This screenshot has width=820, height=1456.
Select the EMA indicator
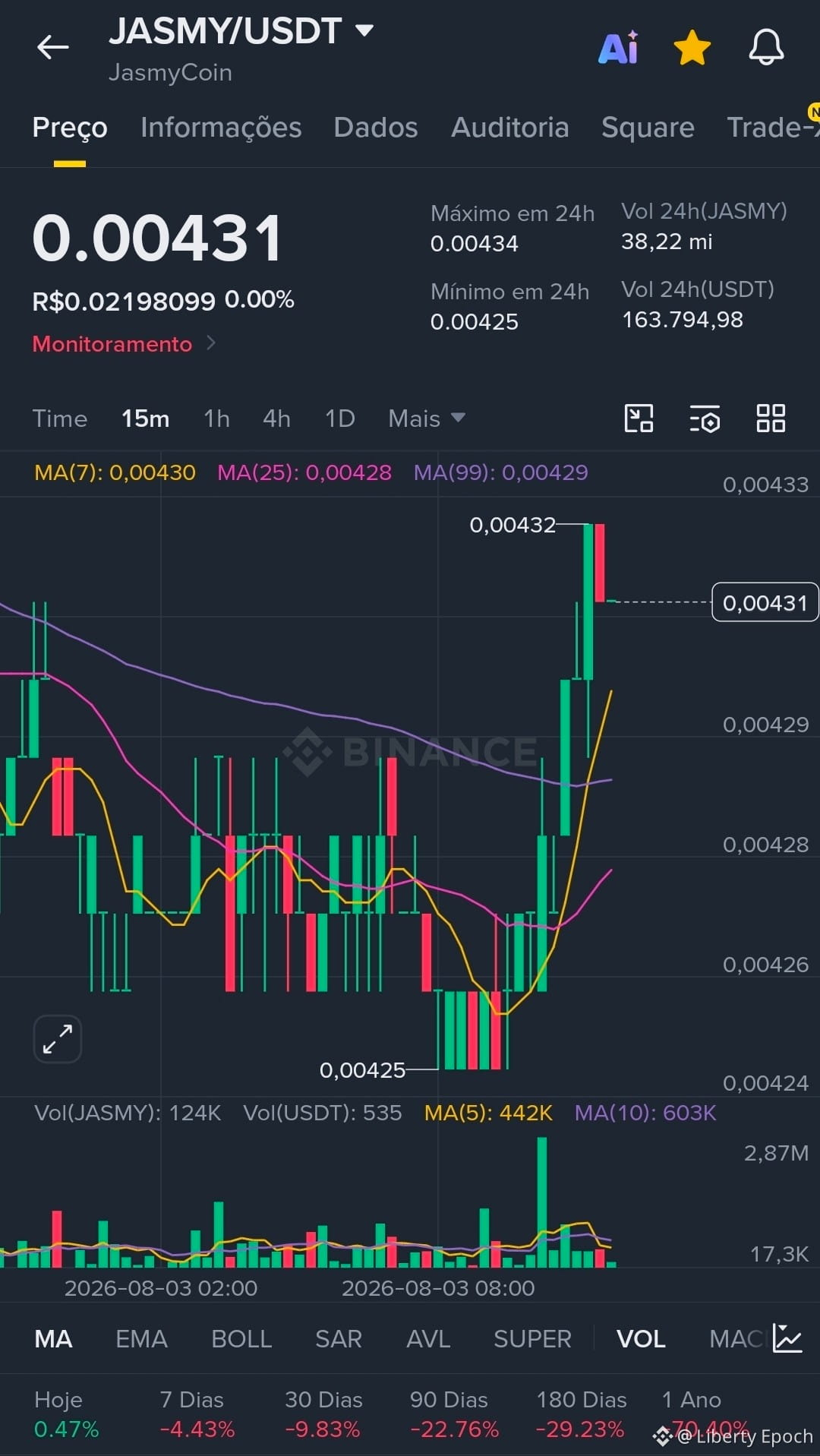click(x=141, y=1338)
